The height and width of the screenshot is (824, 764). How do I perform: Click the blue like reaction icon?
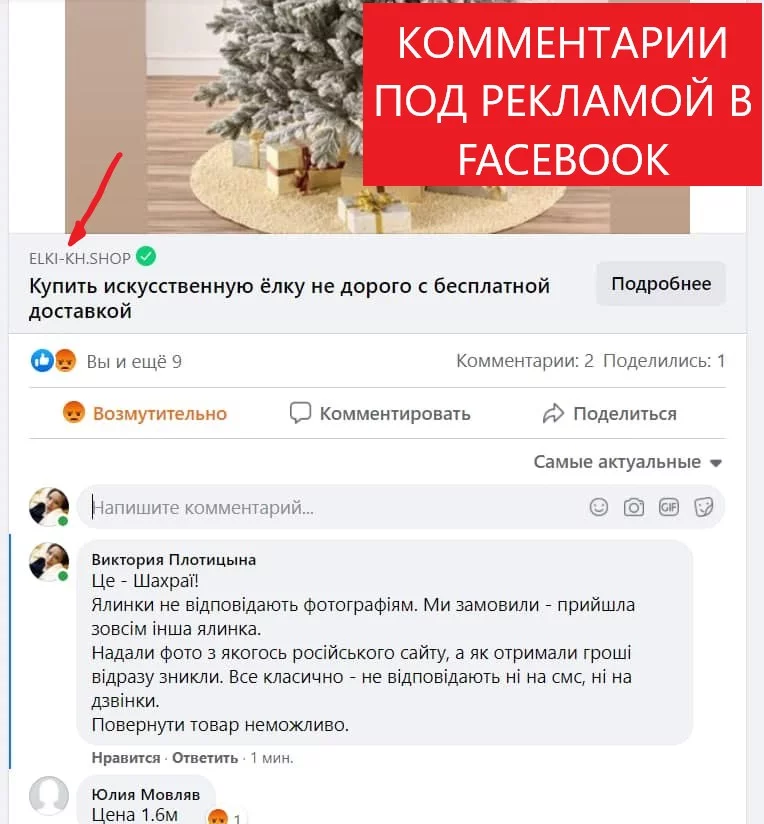click(42, 361)
